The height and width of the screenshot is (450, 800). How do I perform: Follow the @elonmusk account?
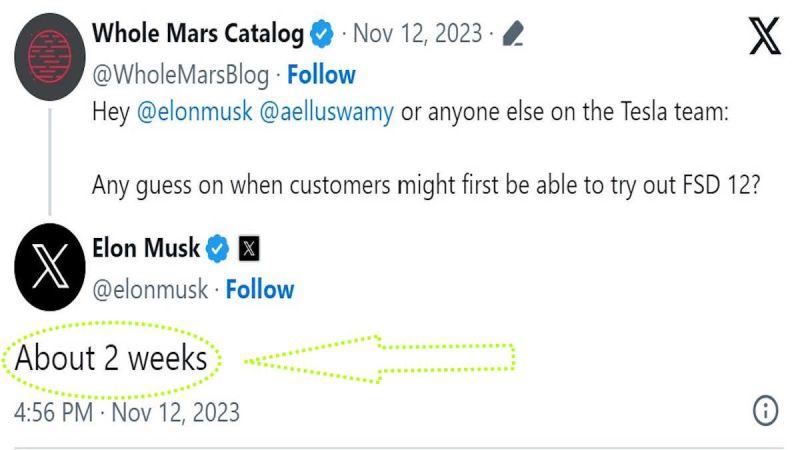pyautogui.click(x=259, y=290)
